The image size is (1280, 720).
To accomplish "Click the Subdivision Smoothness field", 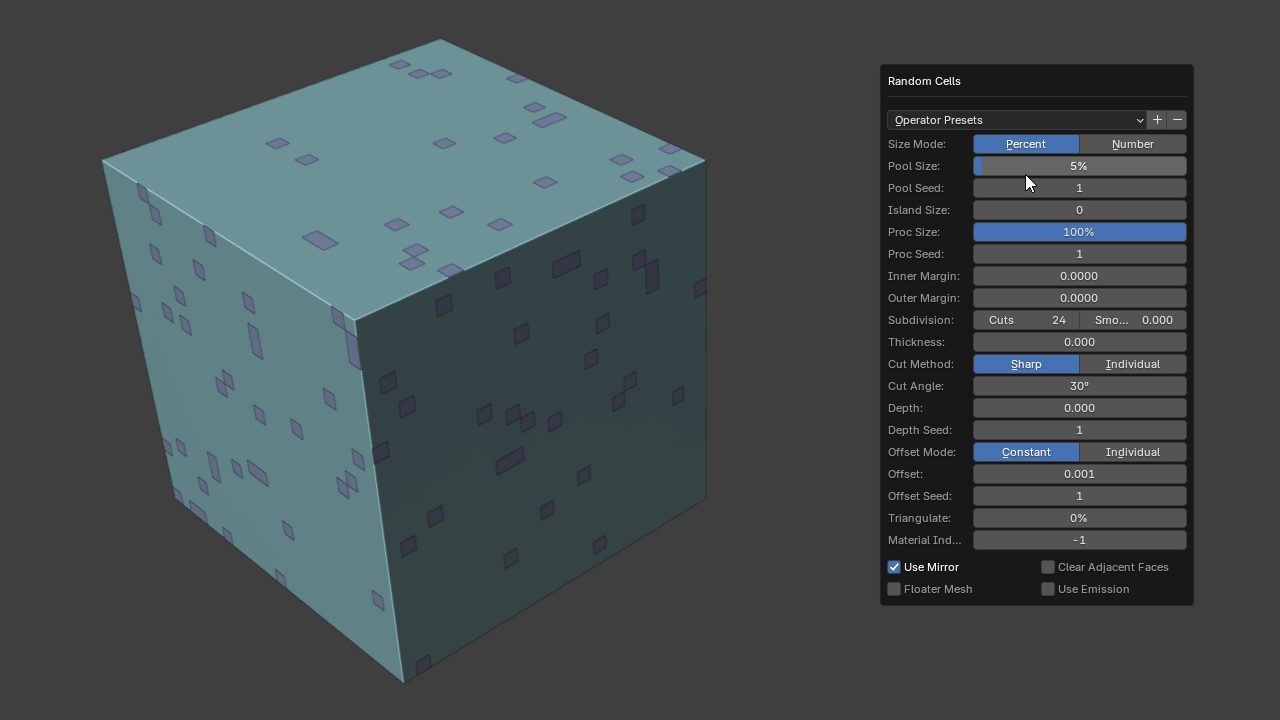I will point(1133,320).
